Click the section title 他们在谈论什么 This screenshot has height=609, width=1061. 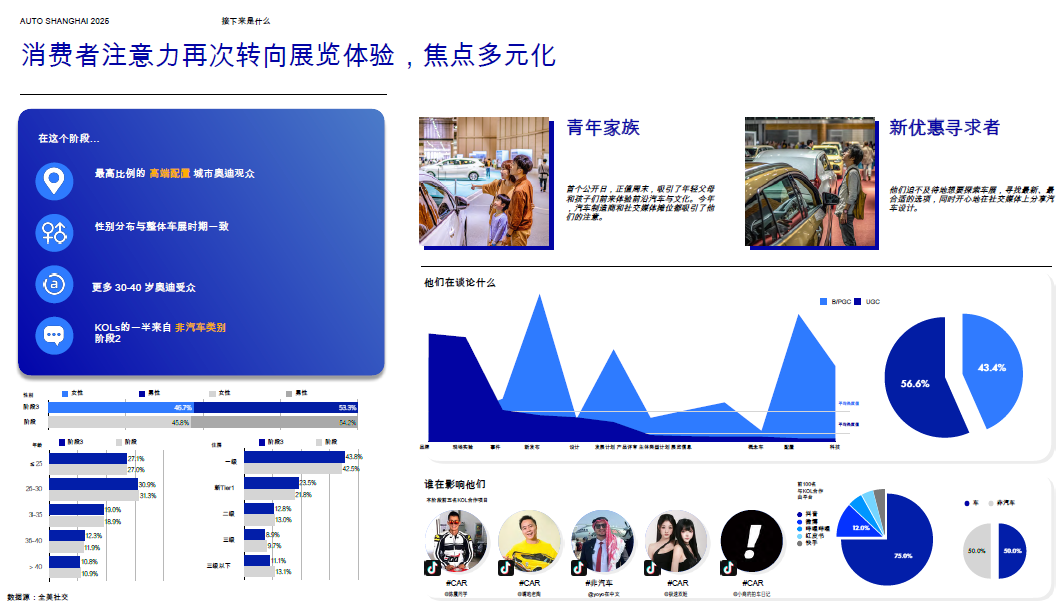pos(459,283)
